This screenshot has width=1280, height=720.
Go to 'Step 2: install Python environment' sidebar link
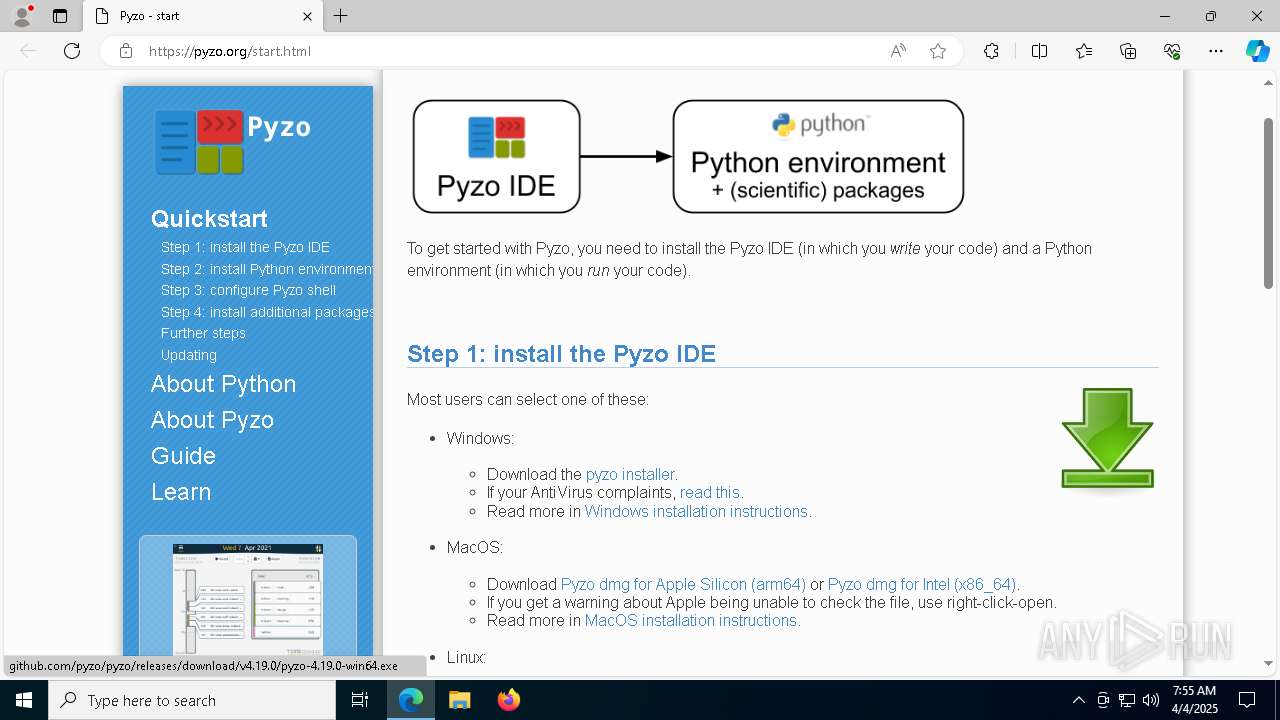click(267, 269)
